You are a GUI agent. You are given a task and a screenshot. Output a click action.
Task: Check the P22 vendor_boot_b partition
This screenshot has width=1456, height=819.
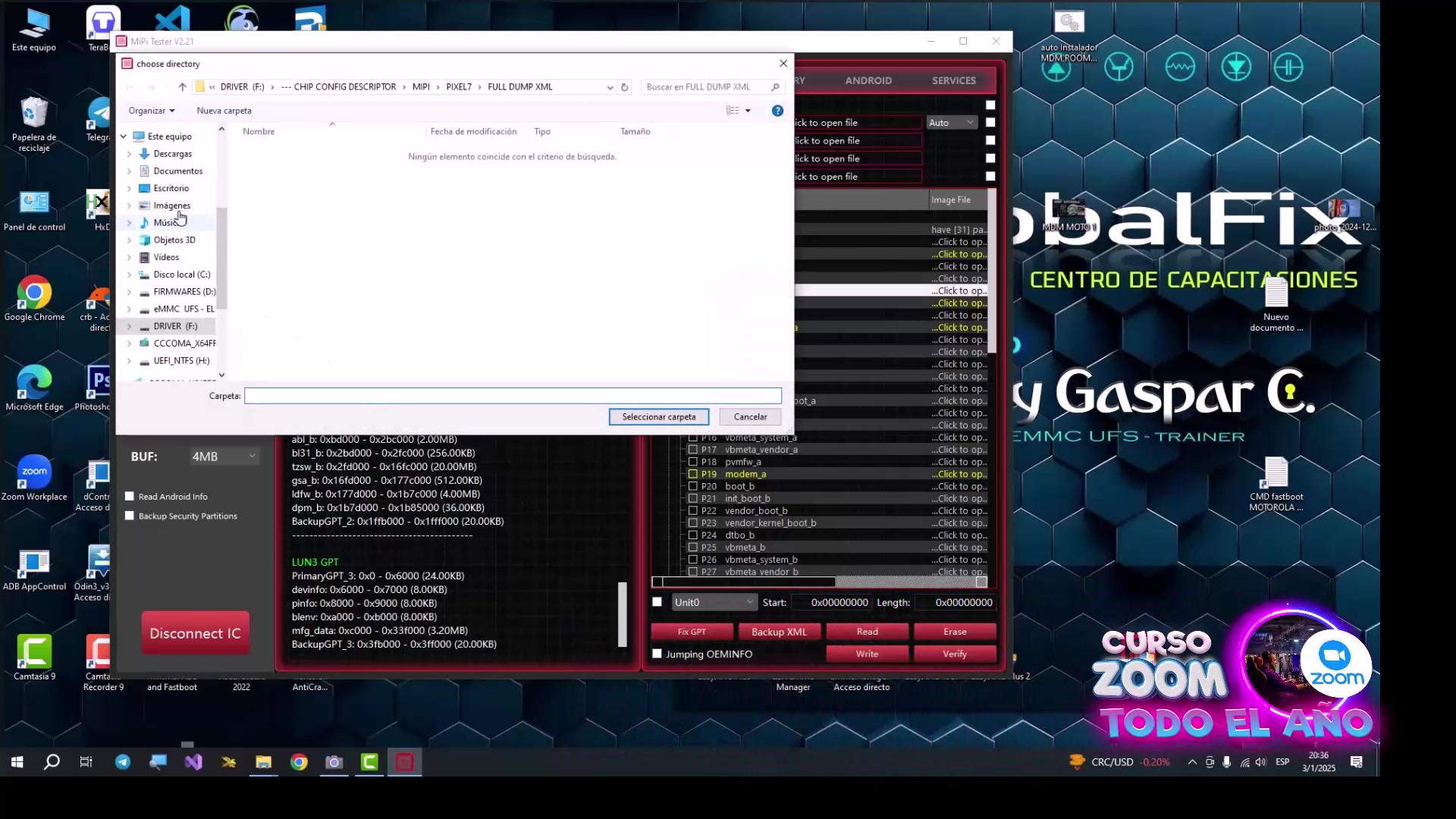click(x=692, y=510)
